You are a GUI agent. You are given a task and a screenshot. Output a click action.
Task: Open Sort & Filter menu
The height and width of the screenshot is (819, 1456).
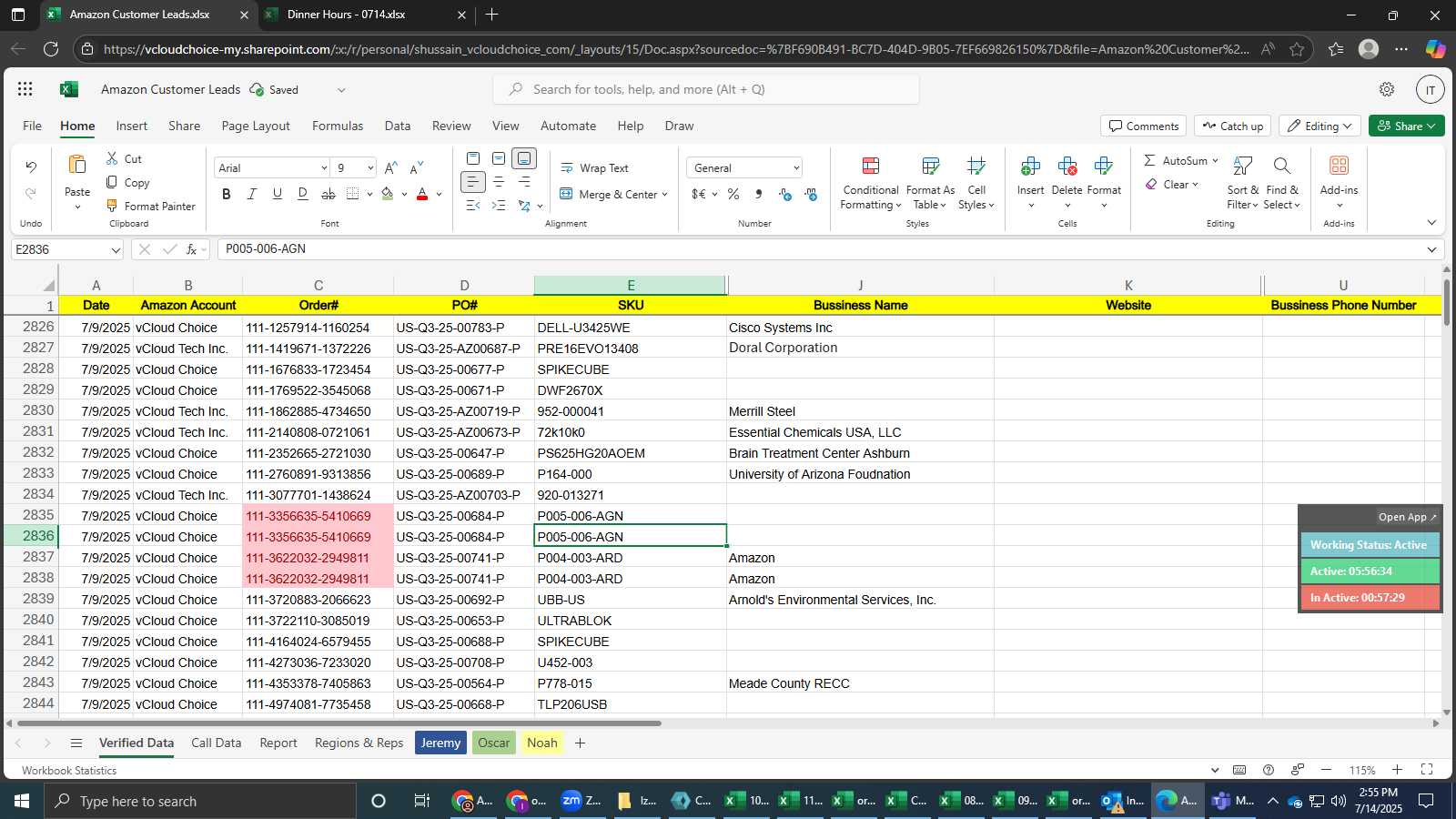[1243, 182]
